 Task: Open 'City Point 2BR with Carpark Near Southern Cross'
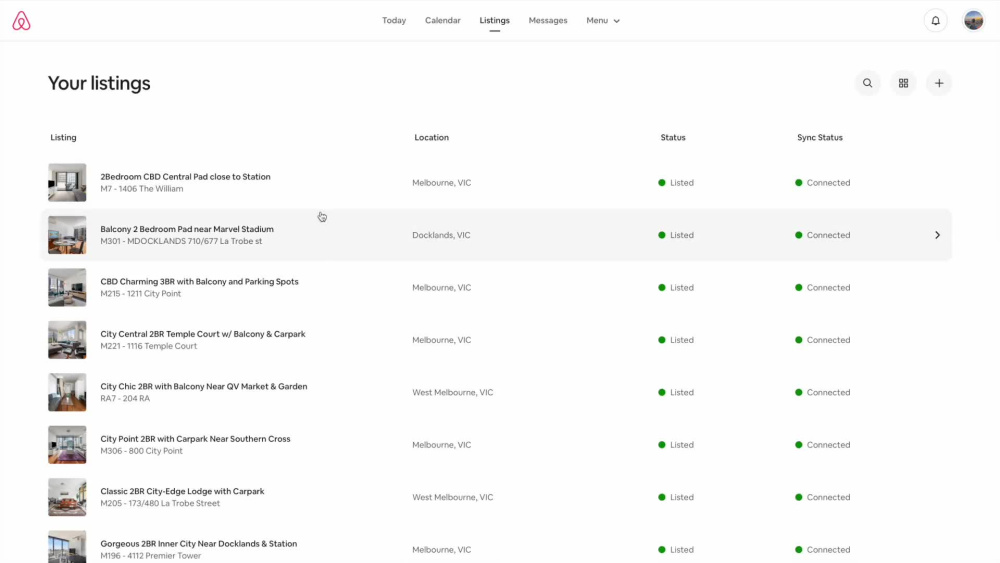195,439
